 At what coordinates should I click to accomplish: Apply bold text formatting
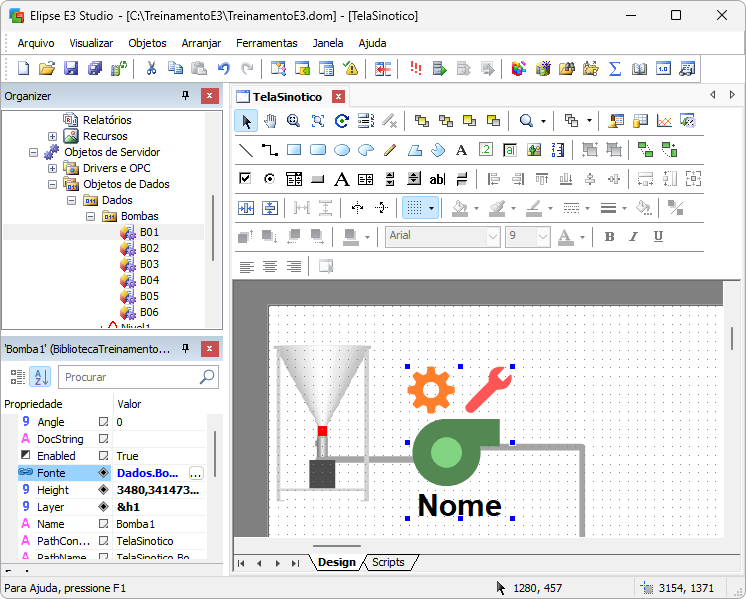(x=609, y=237)
